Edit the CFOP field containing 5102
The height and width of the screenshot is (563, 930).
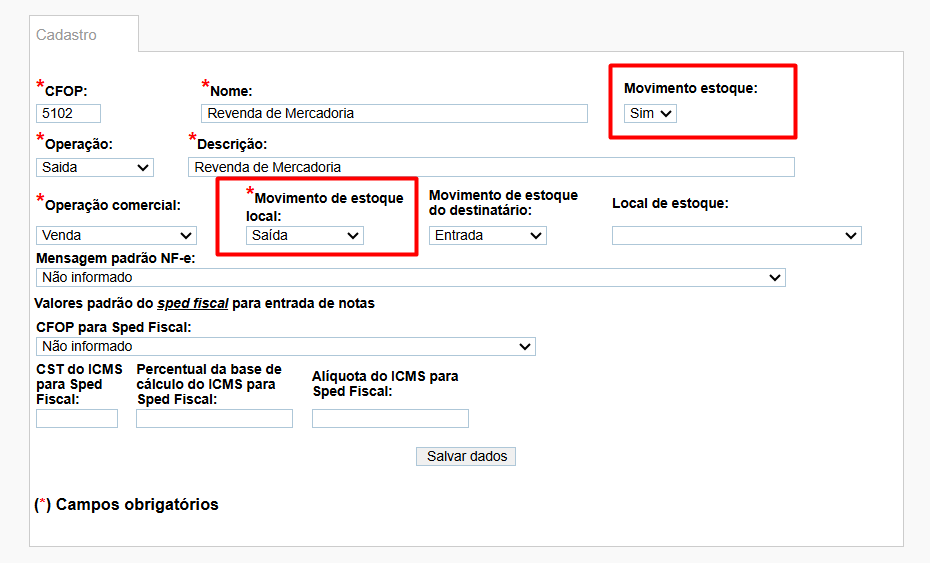68,113
